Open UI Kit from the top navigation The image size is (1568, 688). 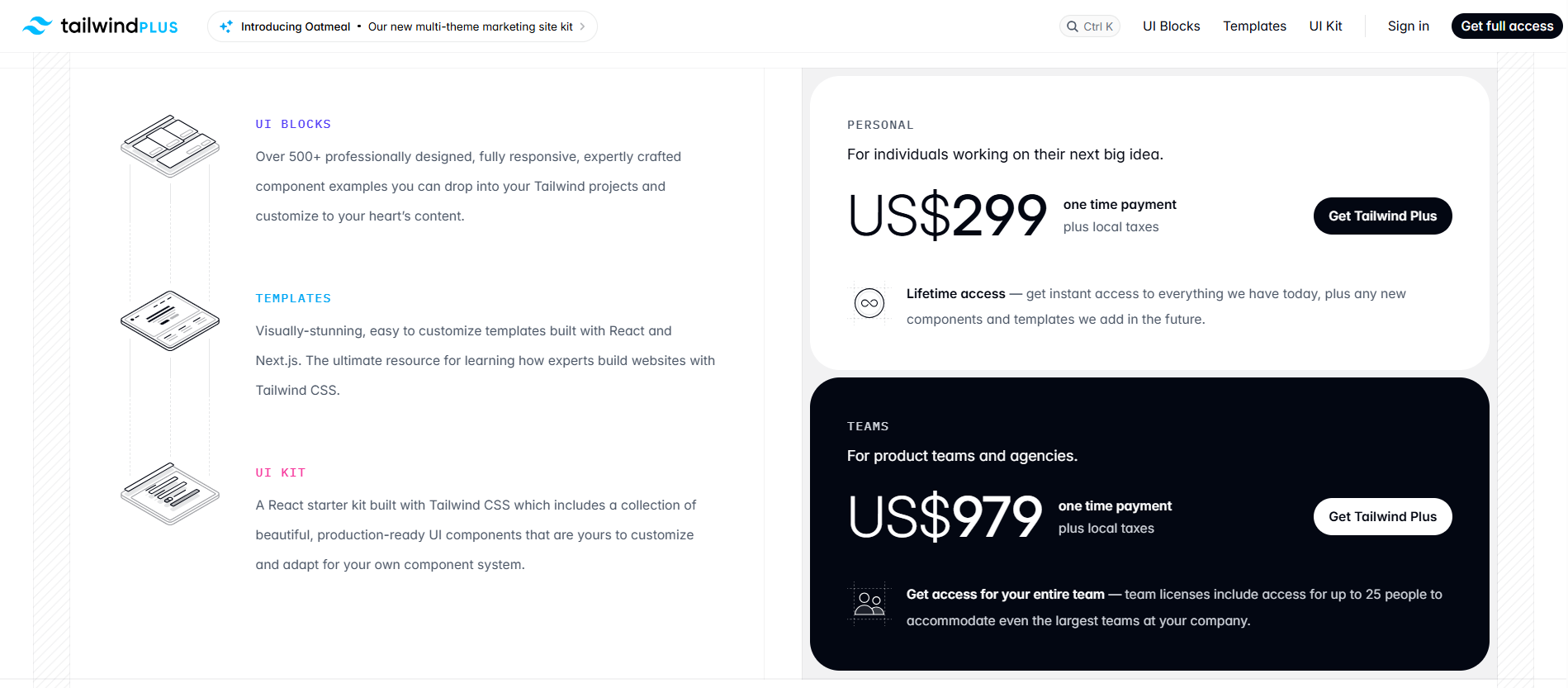(x=1325, y=26)
